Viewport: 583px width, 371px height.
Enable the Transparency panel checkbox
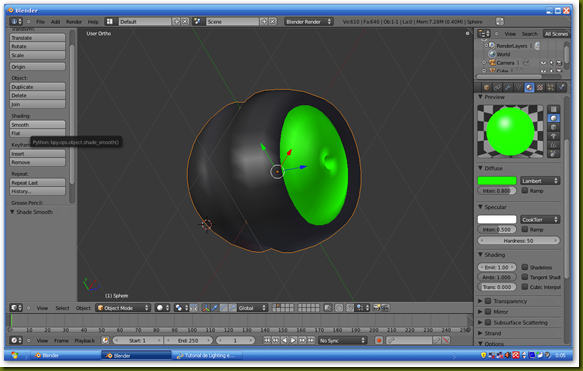coord(488,301)
